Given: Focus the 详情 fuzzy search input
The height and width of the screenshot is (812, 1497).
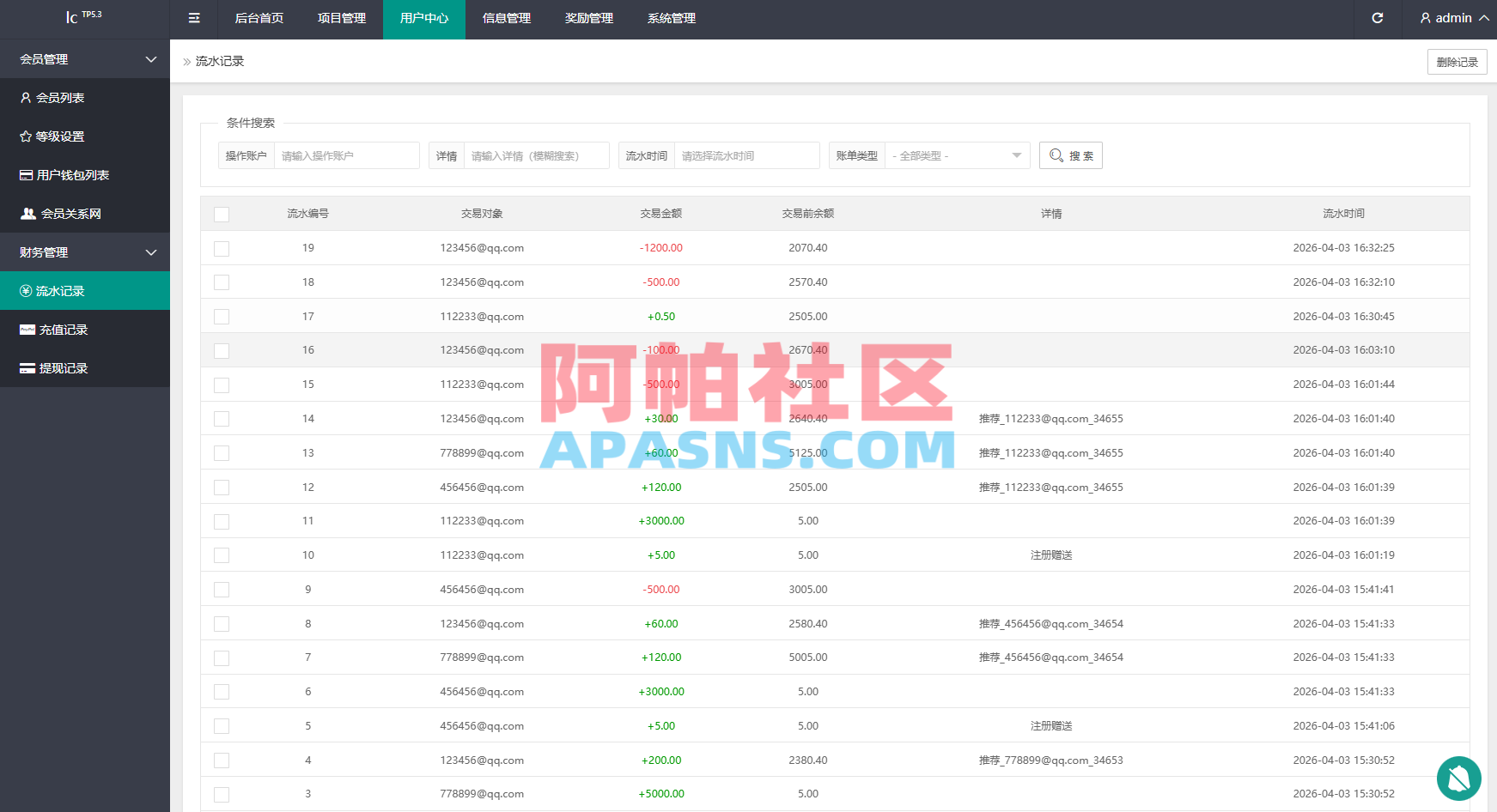Looking at the screenshot, I should [537, 155].
